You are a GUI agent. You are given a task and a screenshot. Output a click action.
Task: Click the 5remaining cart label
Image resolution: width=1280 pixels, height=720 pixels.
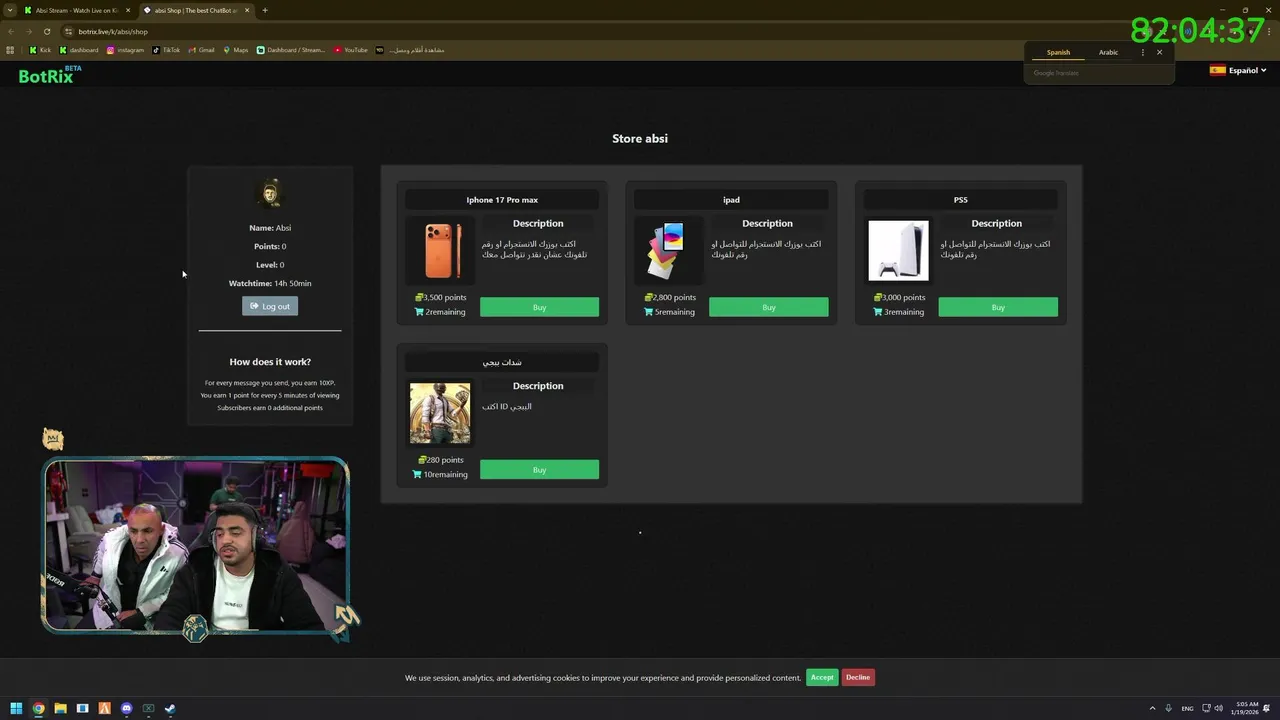click(x=669, y=312)
